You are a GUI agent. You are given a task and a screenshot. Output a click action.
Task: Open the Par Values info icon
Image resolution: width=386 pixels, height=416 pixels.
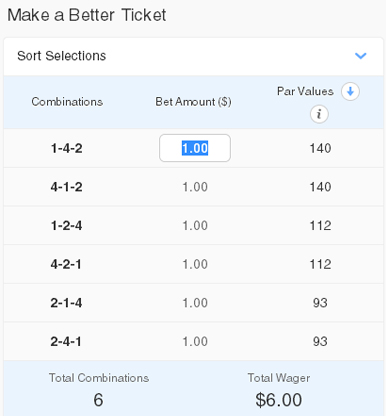pyautogui.click(x=319, y=114)
